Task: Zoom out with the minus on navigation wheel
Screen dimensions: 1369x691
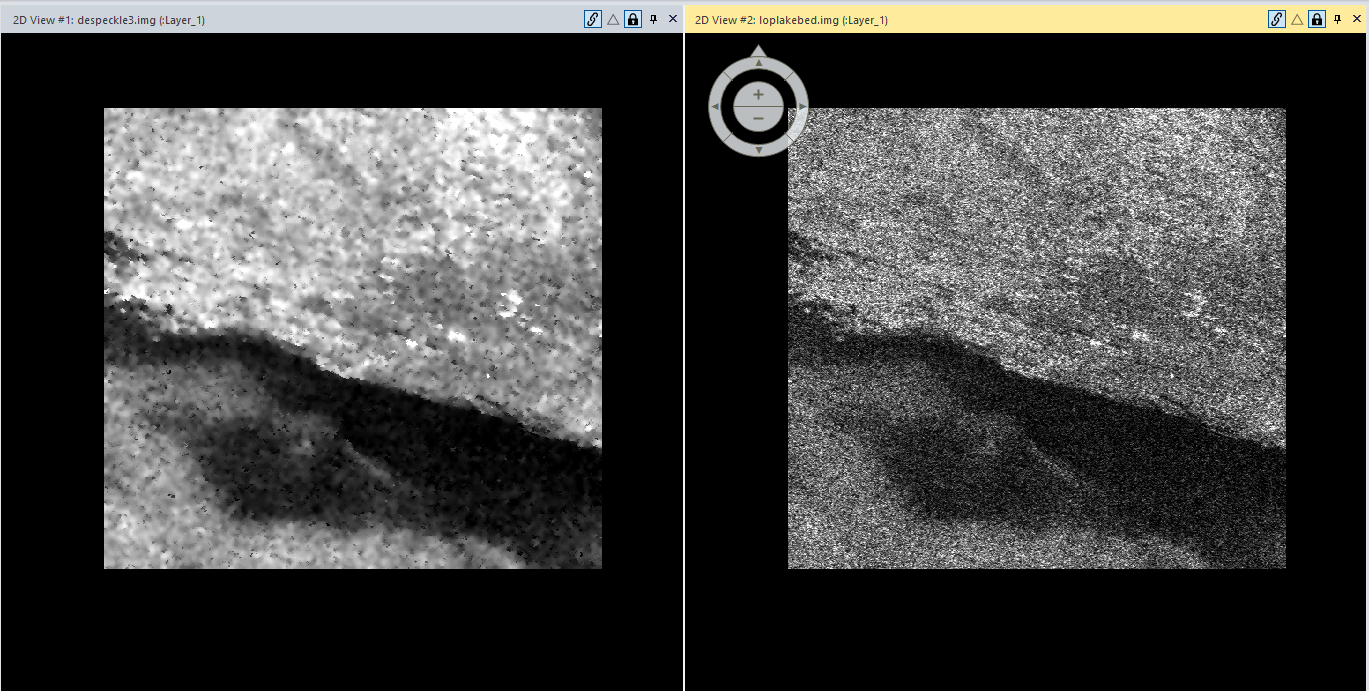Action: coord(758,118)
